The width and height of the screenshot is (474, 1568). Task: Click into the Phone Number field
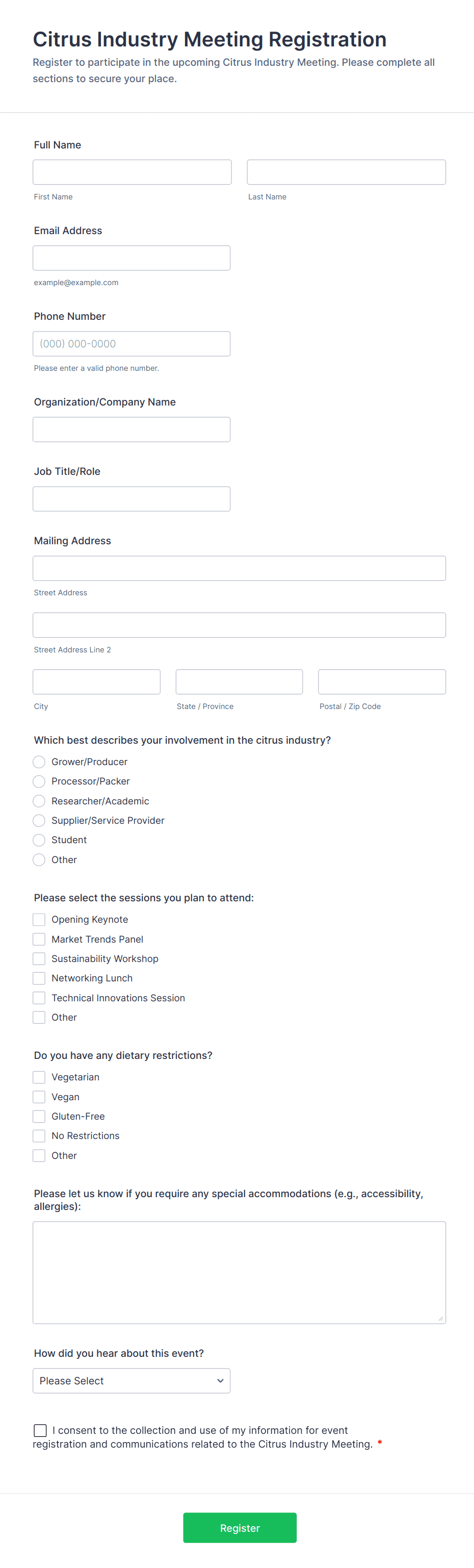coord(131,344)
